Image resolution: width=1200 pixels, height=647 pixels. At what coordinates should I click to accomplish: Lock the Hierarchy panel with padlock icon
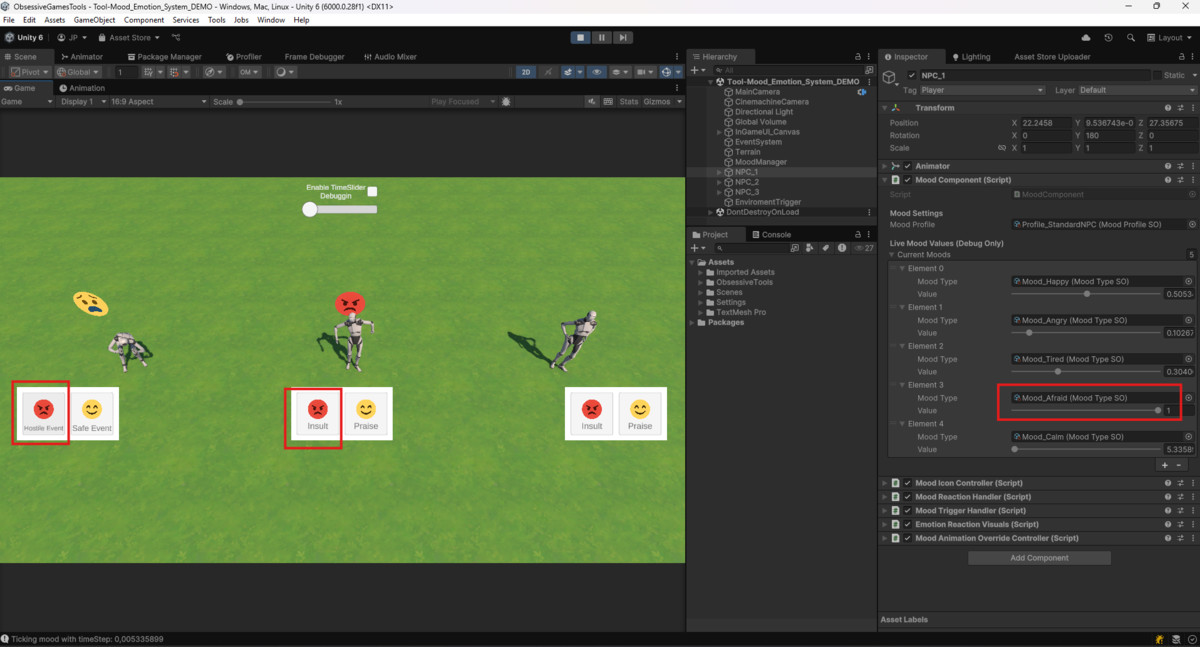[x=857, y=57]
